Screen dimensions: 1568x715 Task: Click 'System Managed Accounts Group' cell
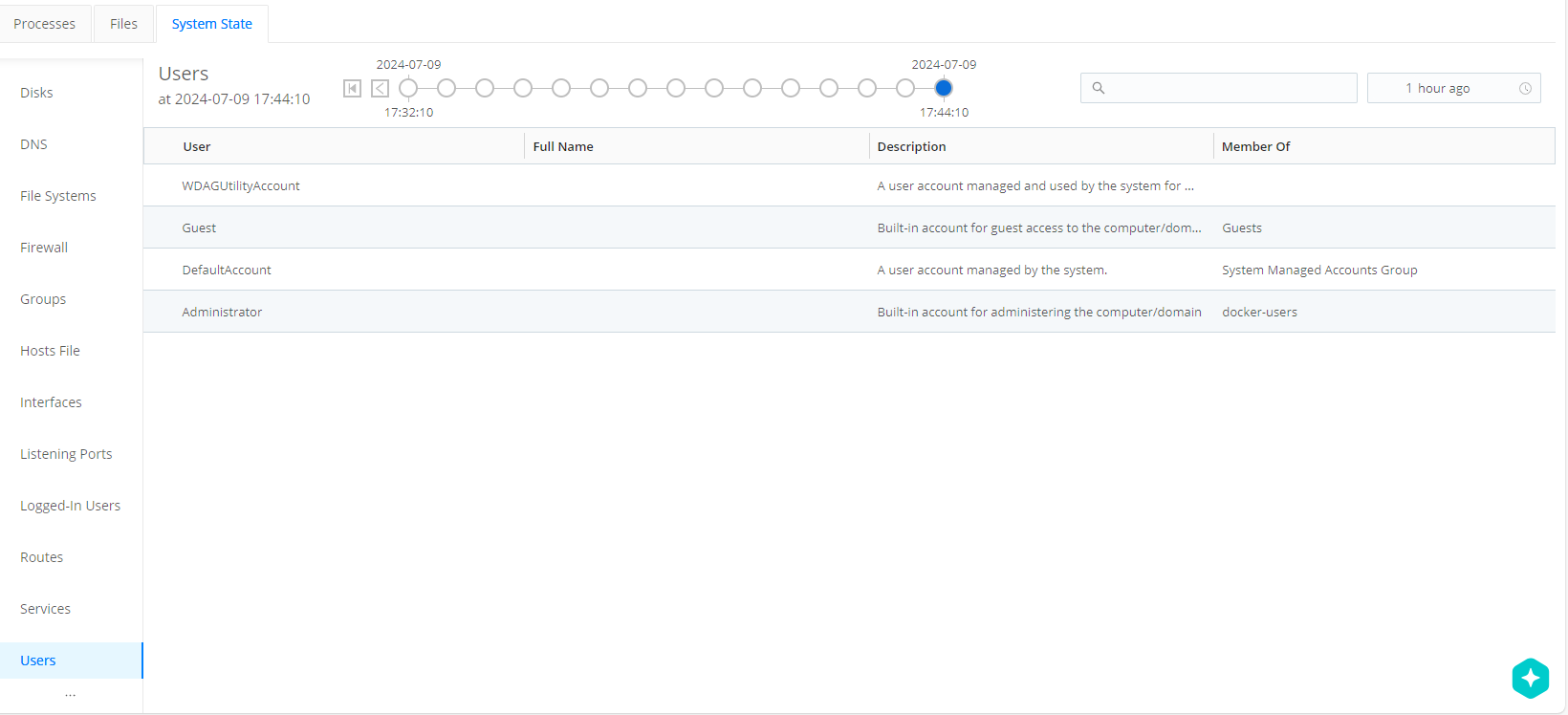tap(1319, 270)
